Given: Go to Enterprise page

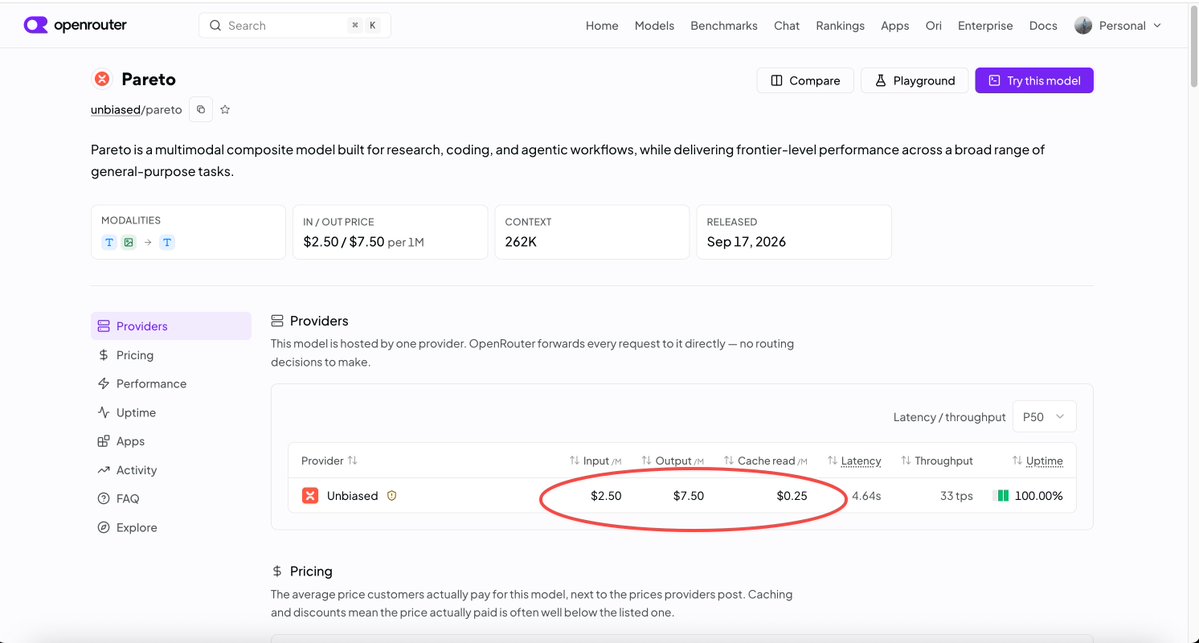Looking at the screenshot, I should (x=985, y=25).
